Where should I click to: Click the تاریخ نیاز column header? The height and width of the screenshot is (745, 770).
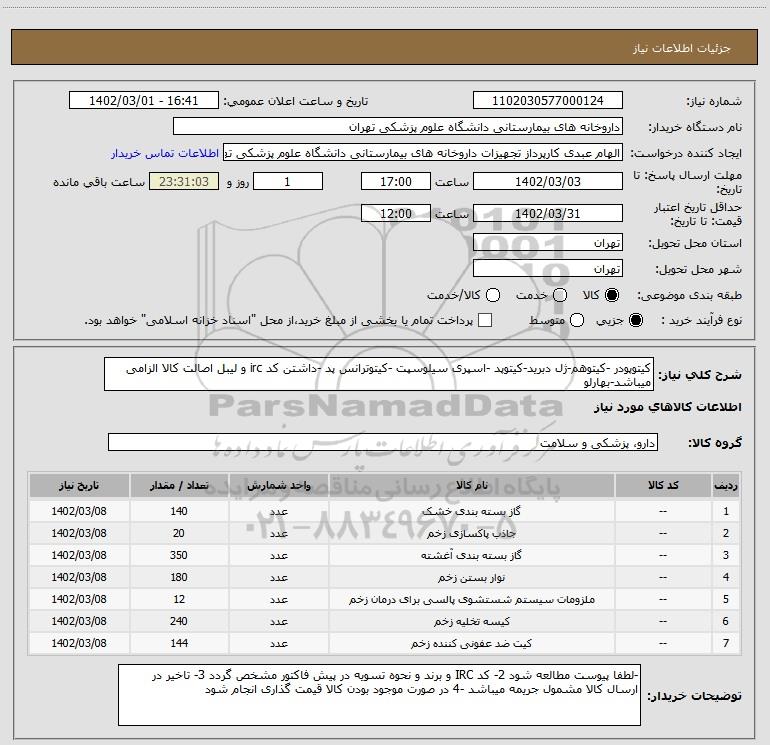click(x=79, y=485)
